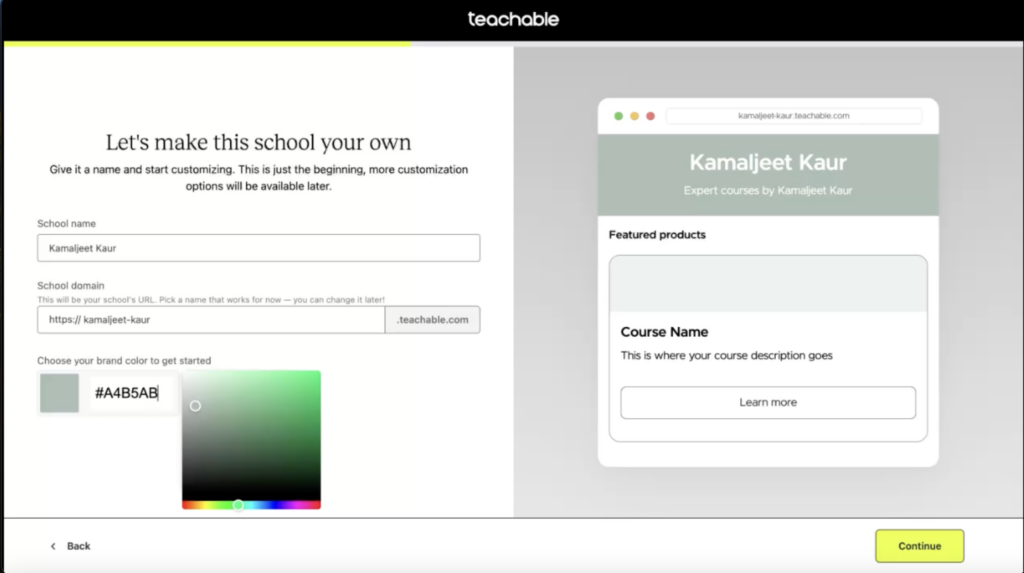Click the School name label
Screen dimensions: 1024x573
pyautogui.click(x=67, y=223)
